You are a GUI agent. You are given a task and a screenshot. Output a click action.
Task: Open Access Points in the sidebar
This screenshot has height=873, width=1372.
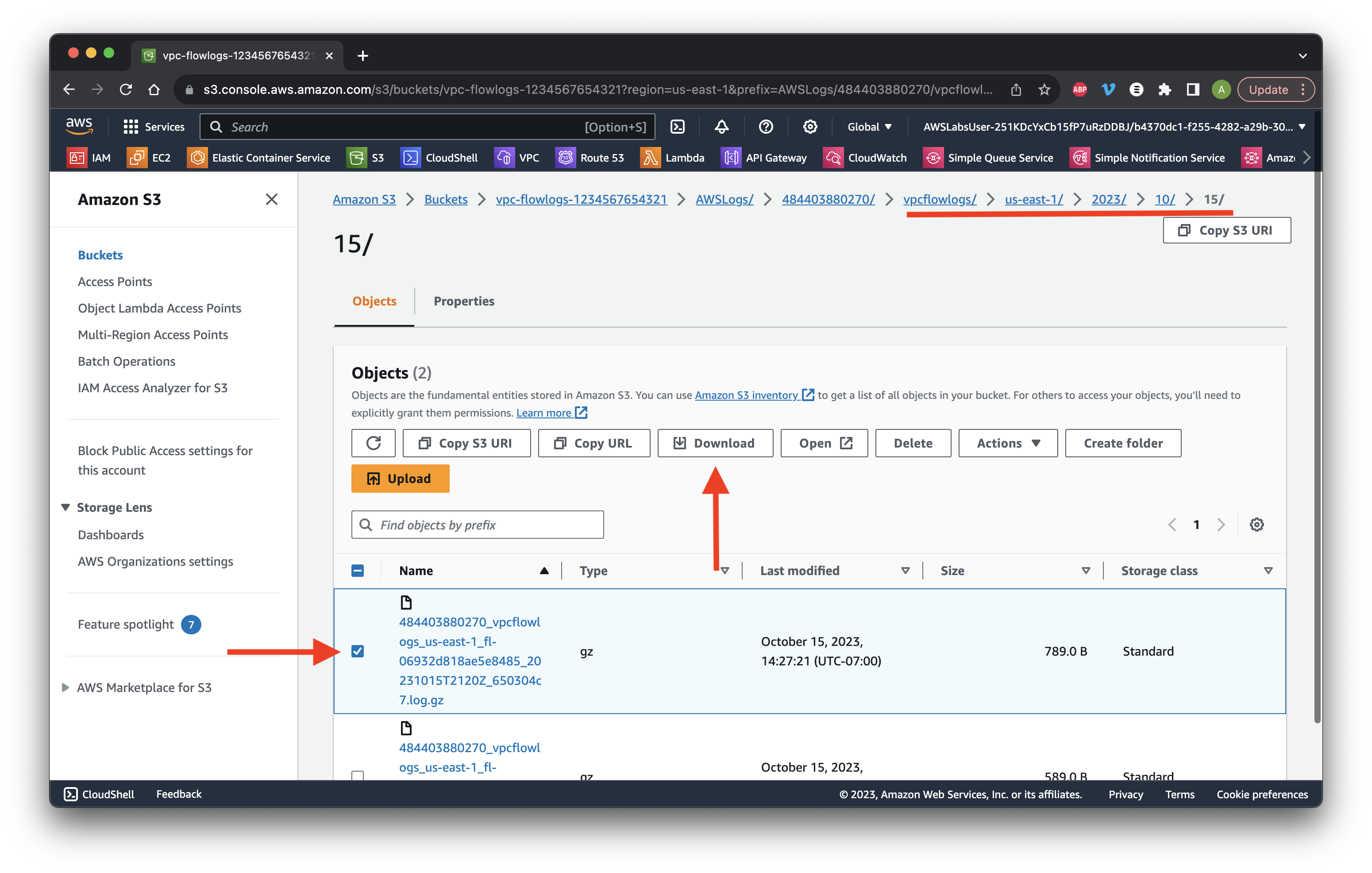click(115, 282)
